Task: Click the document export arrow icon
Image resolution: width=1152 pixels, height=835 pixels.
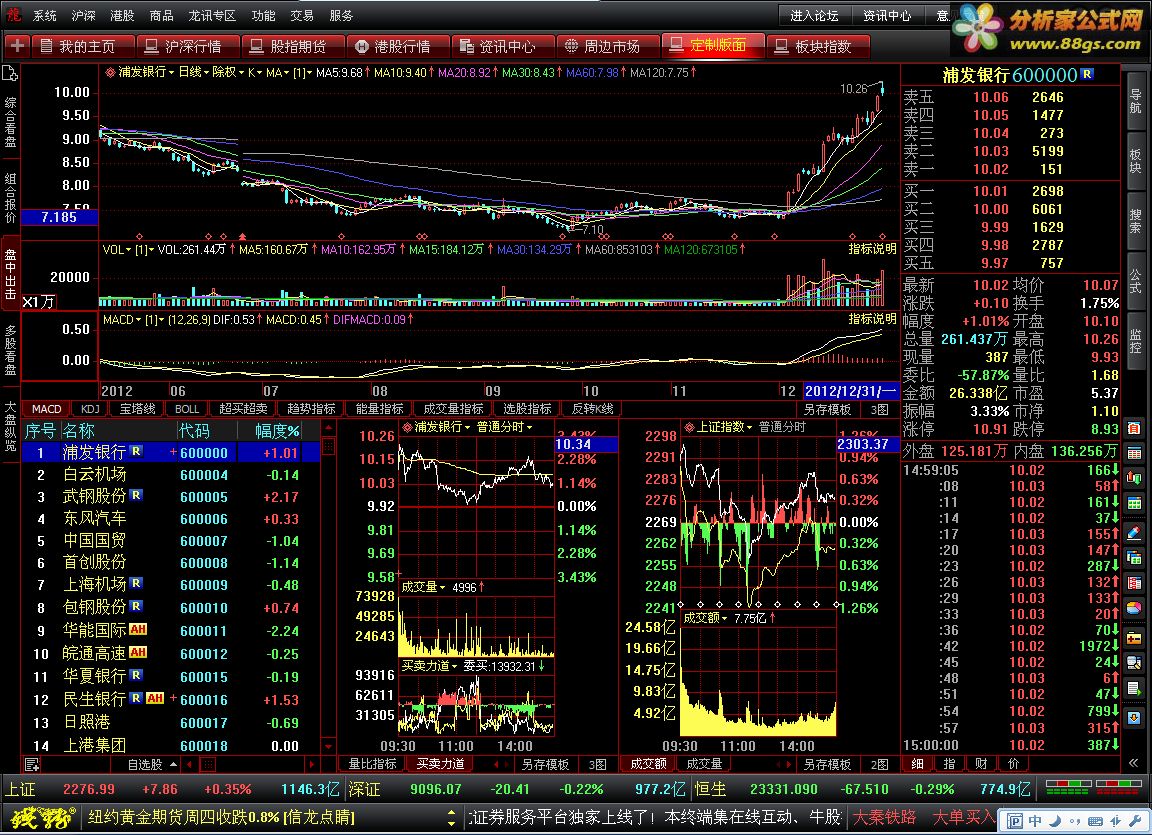Action: 1134,689
